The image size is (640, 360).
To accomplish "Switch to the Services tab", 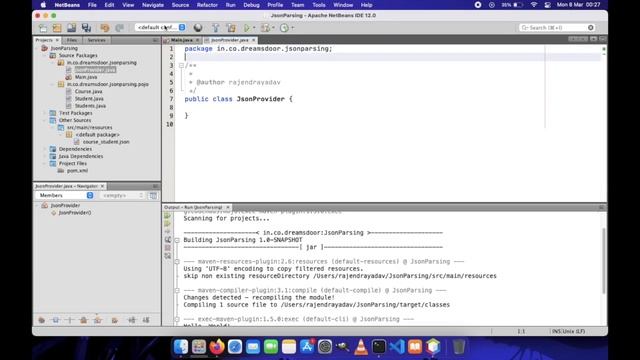I will click(x=97, y=40).
